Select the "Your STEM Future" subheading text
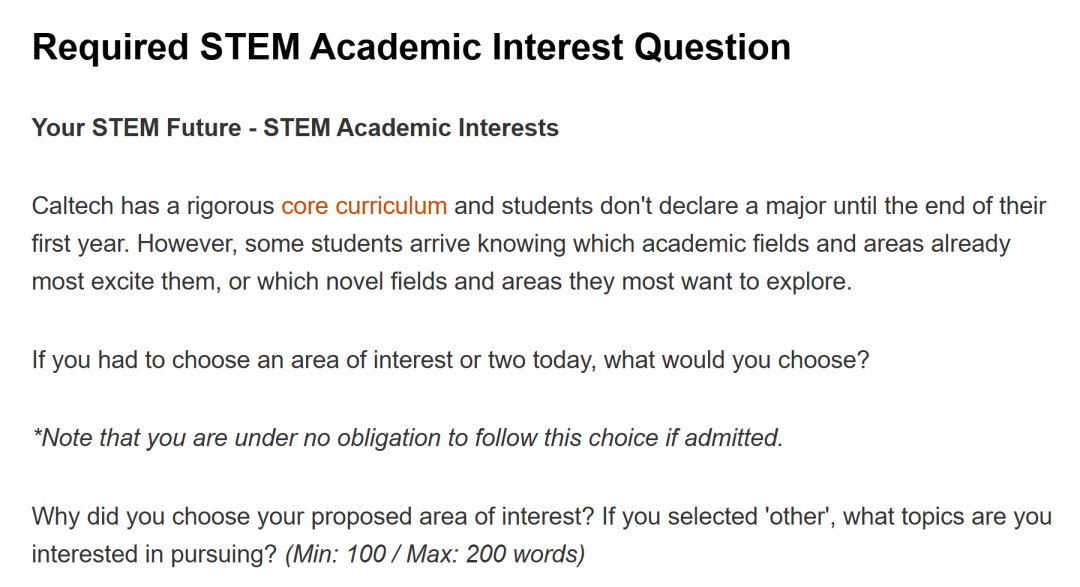 click(x=136, y=127)
